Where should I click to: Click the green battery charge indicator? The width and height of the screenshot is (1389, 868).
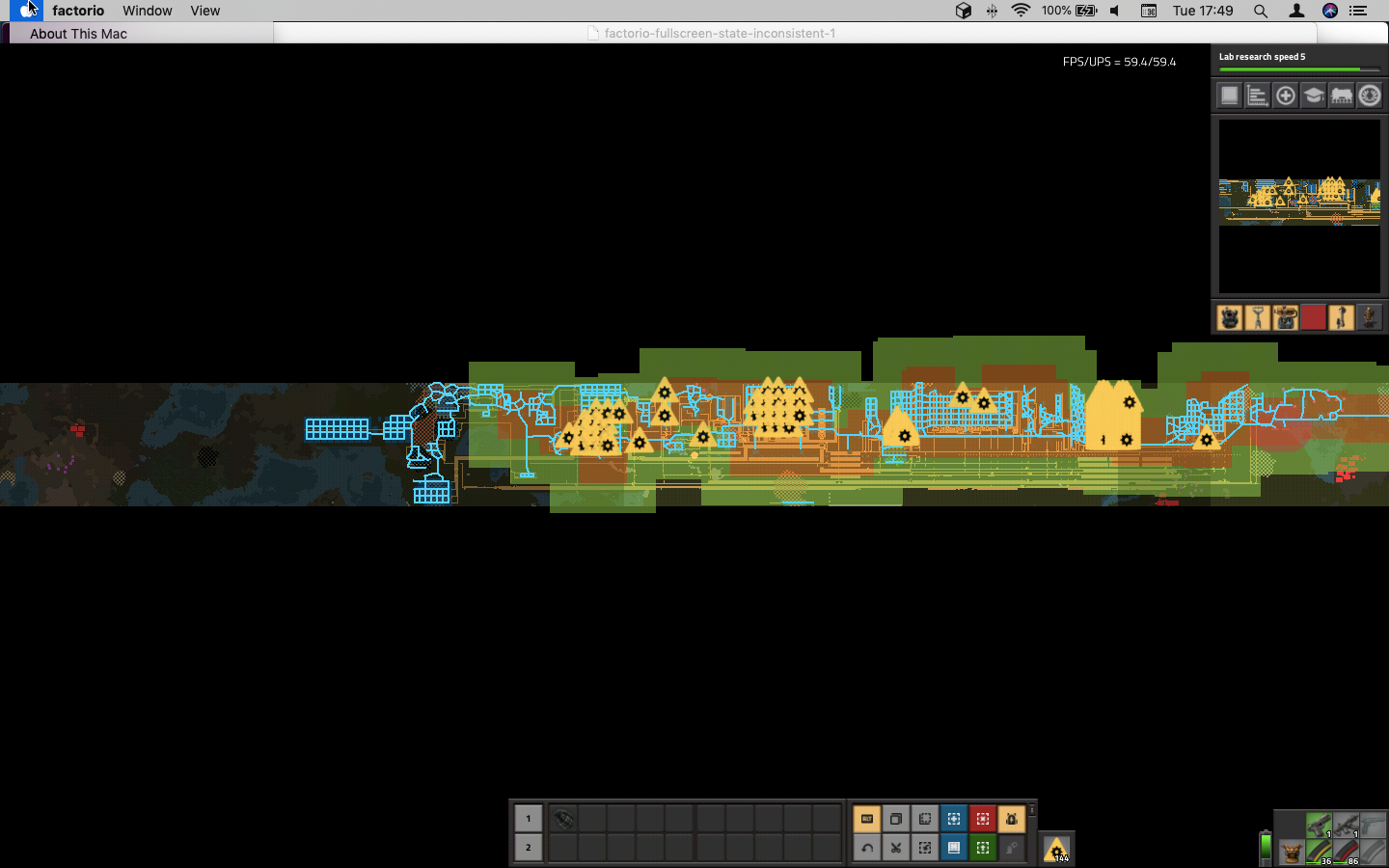point(1266,848)
